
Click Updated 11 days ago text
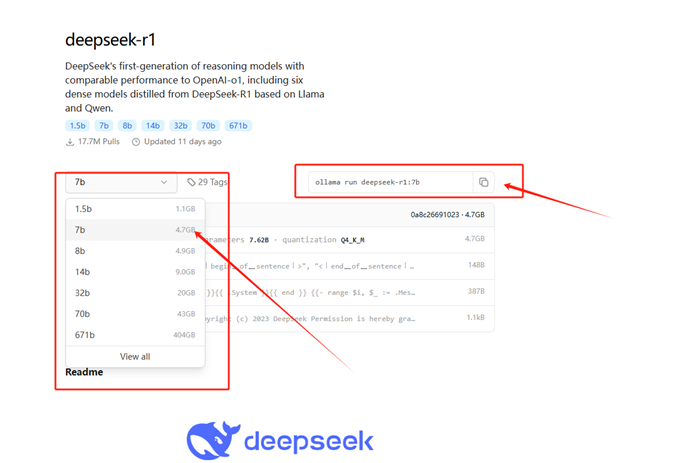[x=183, y=142]
